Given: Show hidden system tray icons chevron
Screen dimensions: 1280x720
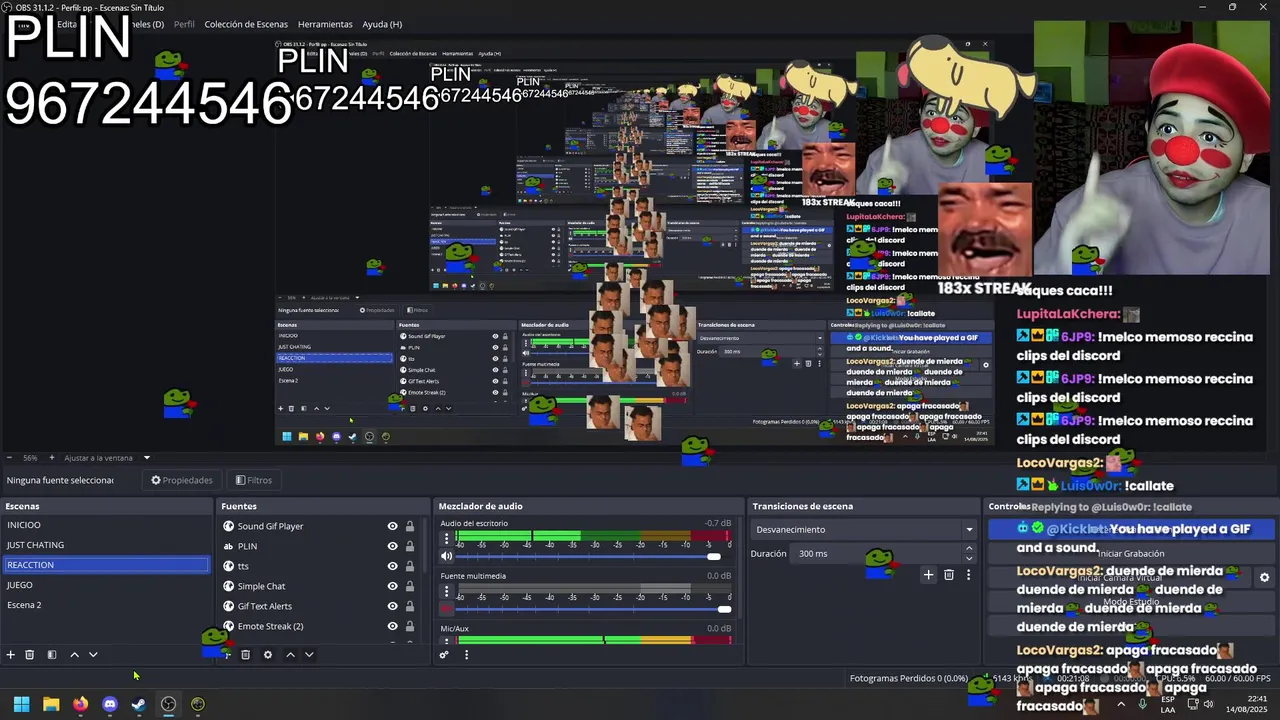Looking at the screenshot, I should [1120, 704].
